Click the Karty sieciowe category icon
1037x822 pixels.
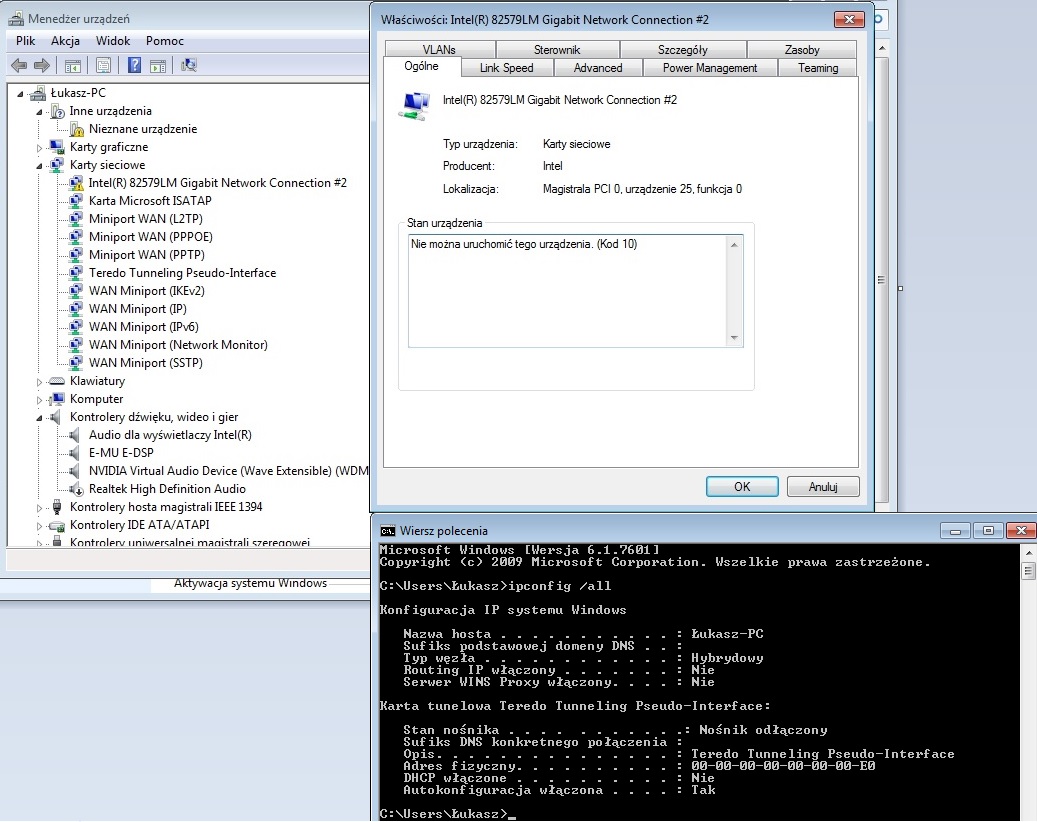click(x=58, y=165)
